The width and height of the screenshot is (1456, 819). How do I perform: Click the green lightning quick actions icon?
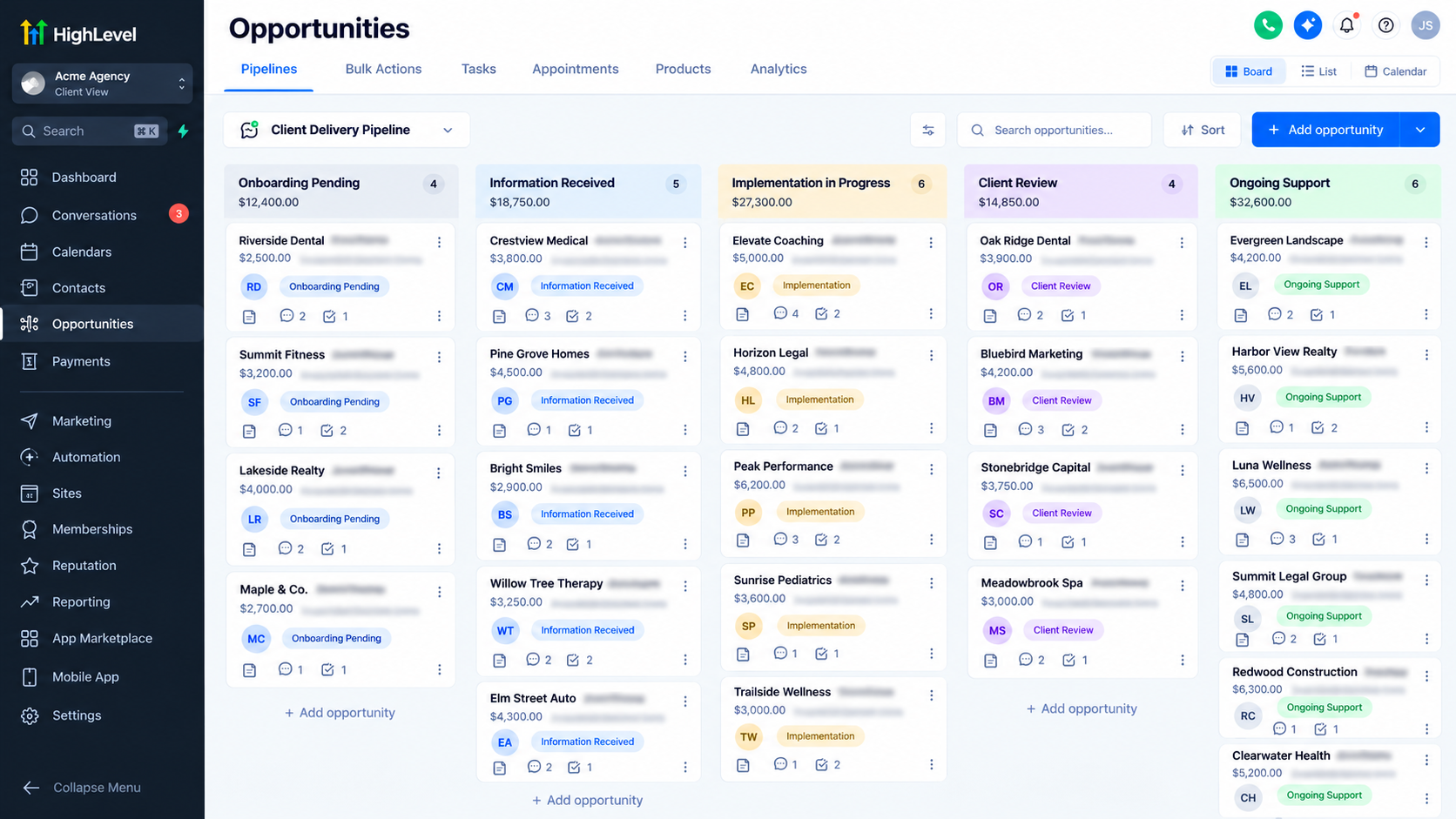(183, 131)
